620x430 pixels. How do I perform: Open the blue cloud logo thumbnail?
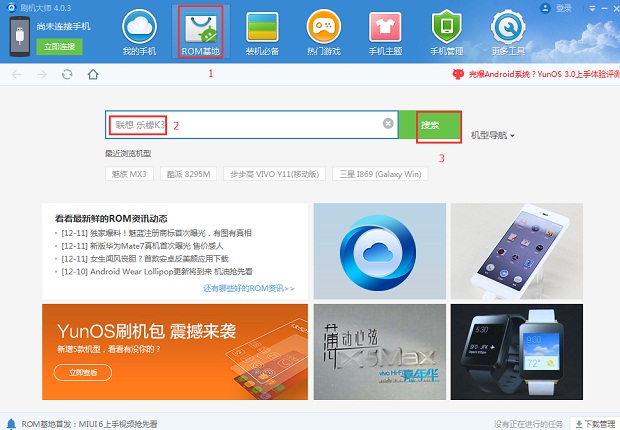pyautogui.click(x=380, y=251)
